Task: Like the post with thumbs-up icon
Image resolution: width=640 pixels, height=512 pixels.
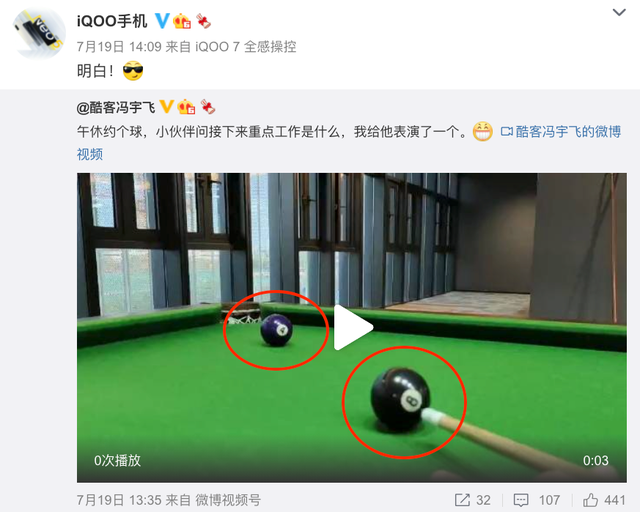Action: 590,499
